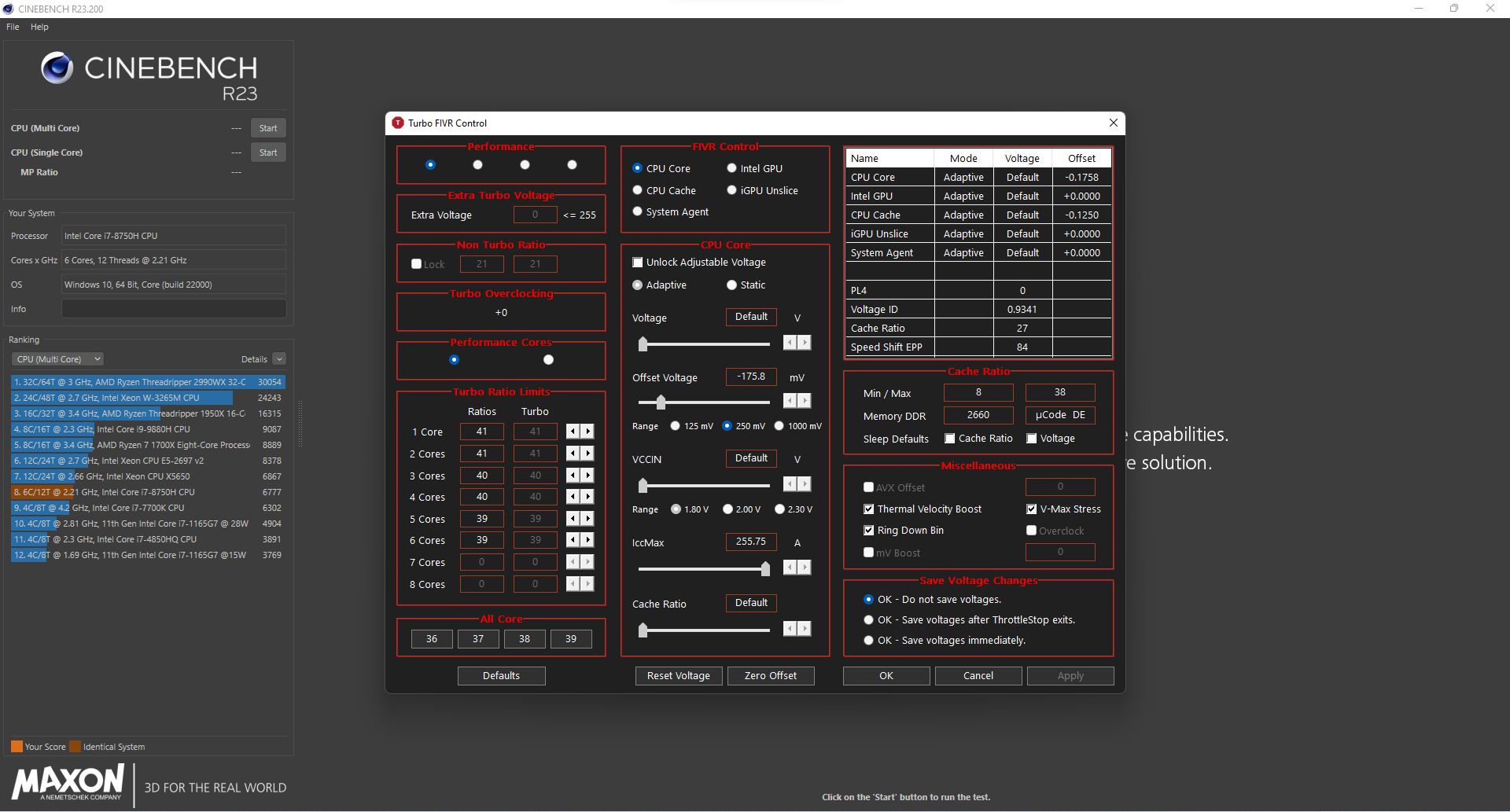Click the ThrottleStop icon in dialog title bar

[x=398, y=123]
